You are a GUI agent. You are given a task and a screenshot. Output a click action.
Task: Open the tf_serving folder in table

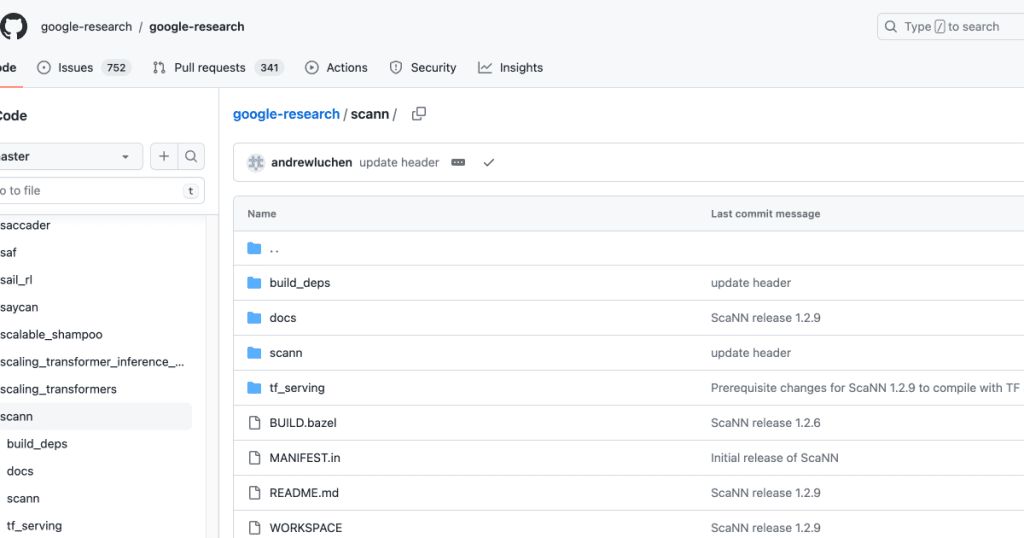pyautogui.click(x=297, y=388)
